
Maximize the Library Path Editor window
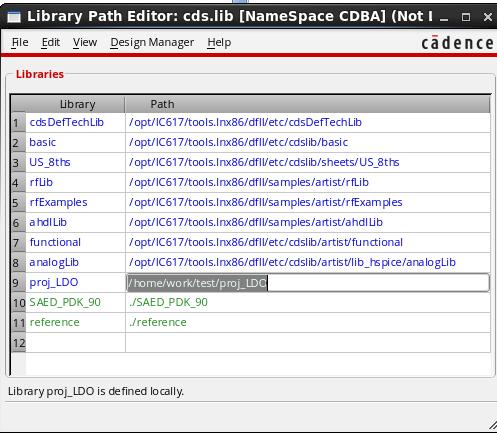[x=466, y=17]
